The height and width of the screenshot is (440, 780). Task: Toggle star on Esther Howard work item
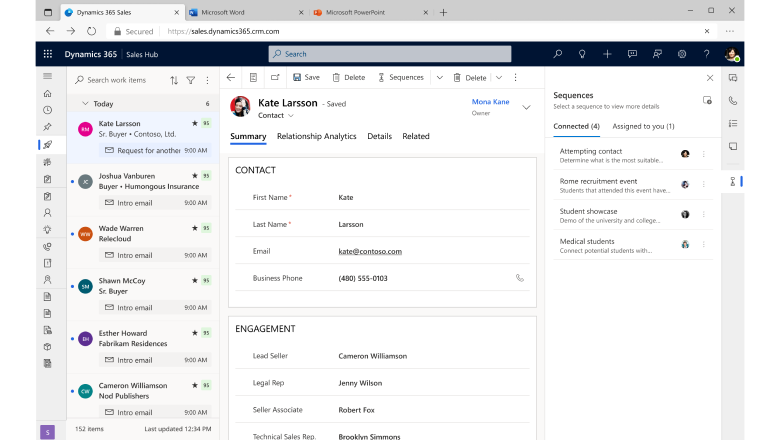coord(195,333)
